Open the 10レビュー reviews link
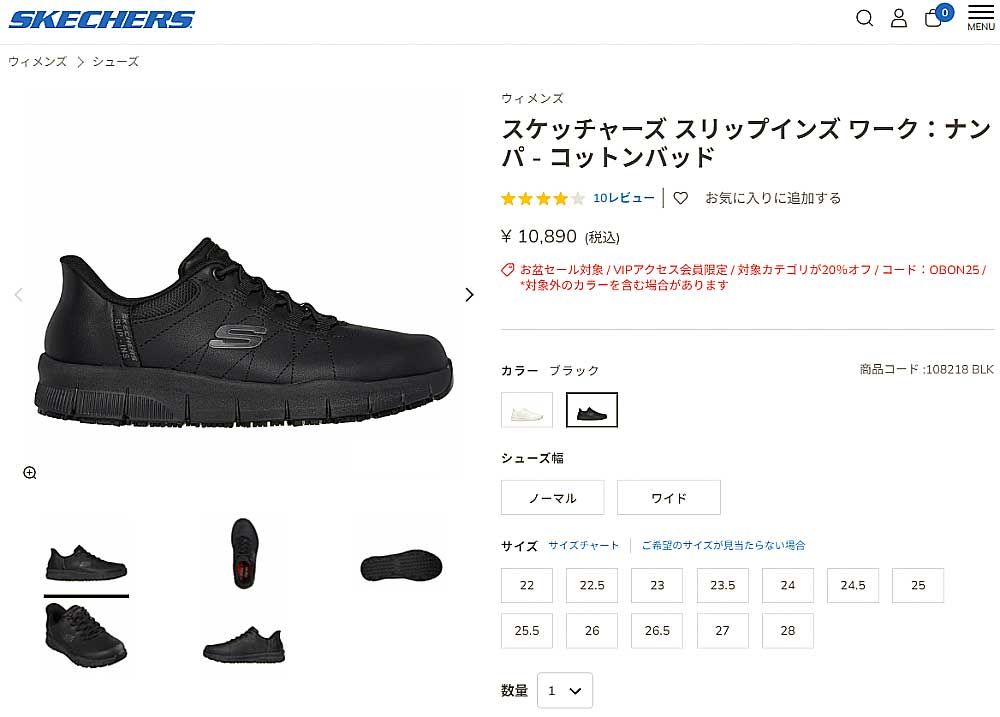Image resolution: width=1000 pixels, height=717 pixels. coord(624,198)
